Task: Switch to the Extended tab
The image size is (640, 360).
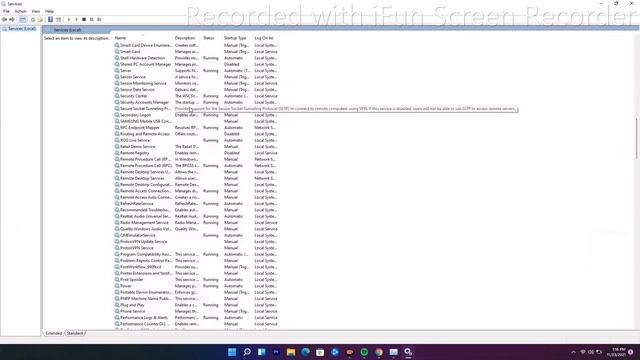Action: pyautogui.click(x=53, y=333)
